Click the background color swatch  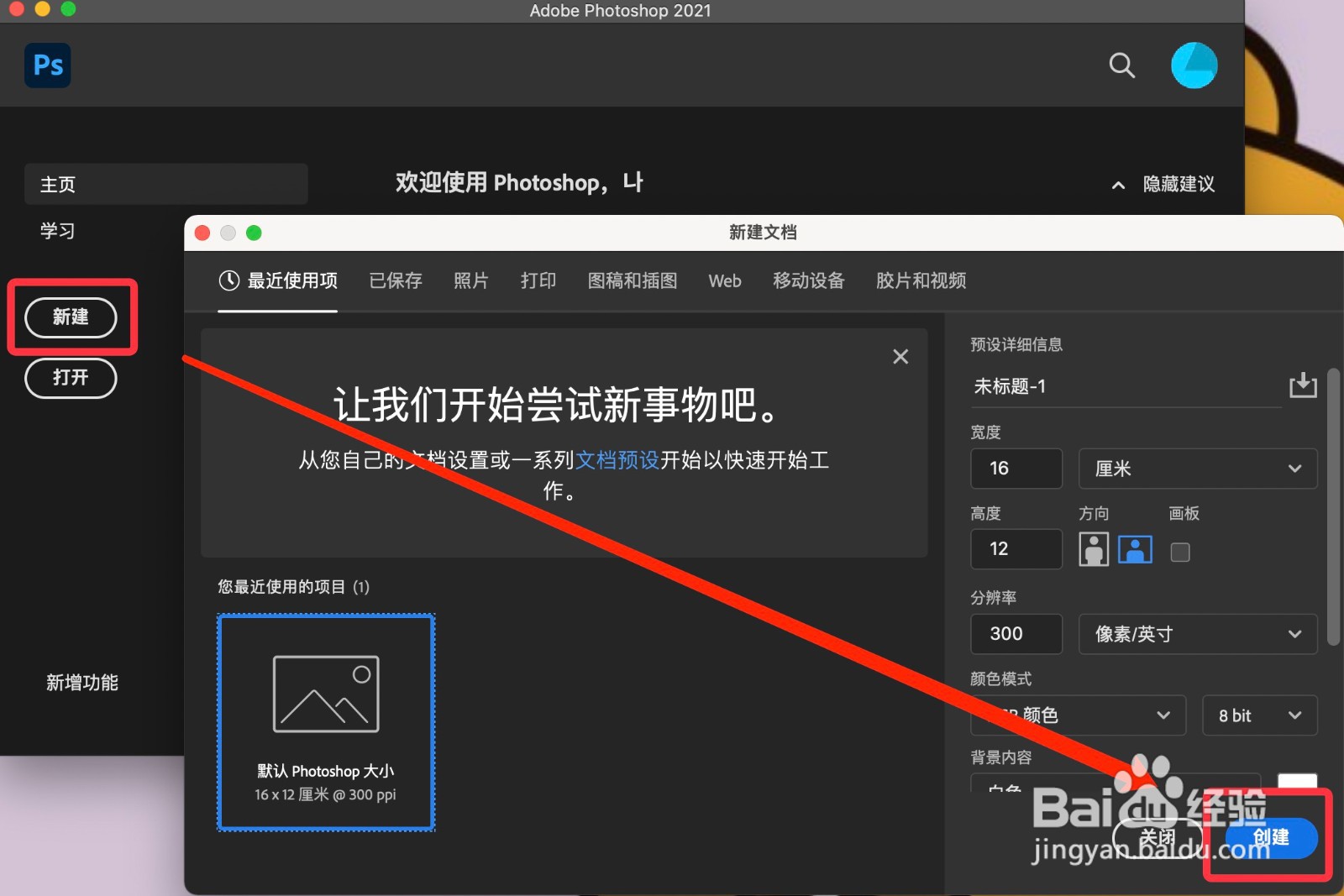pyautogui.click(x=1297, y=783)
